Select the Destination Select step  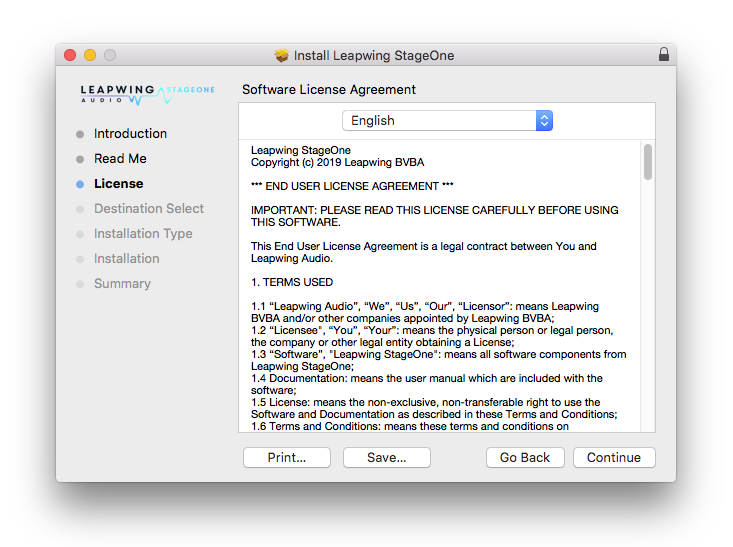coord(149,209)
